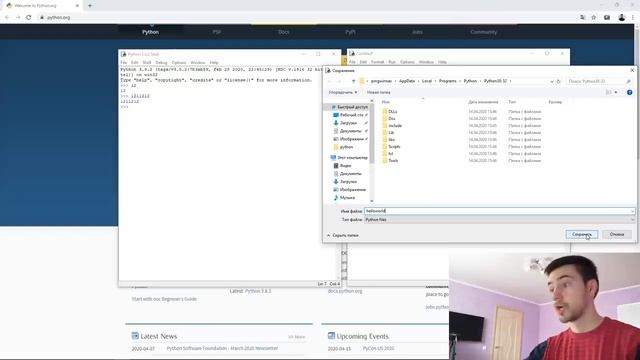
Task: Open Shell menu in Python Shell window
Action: (x=147, y=62)
